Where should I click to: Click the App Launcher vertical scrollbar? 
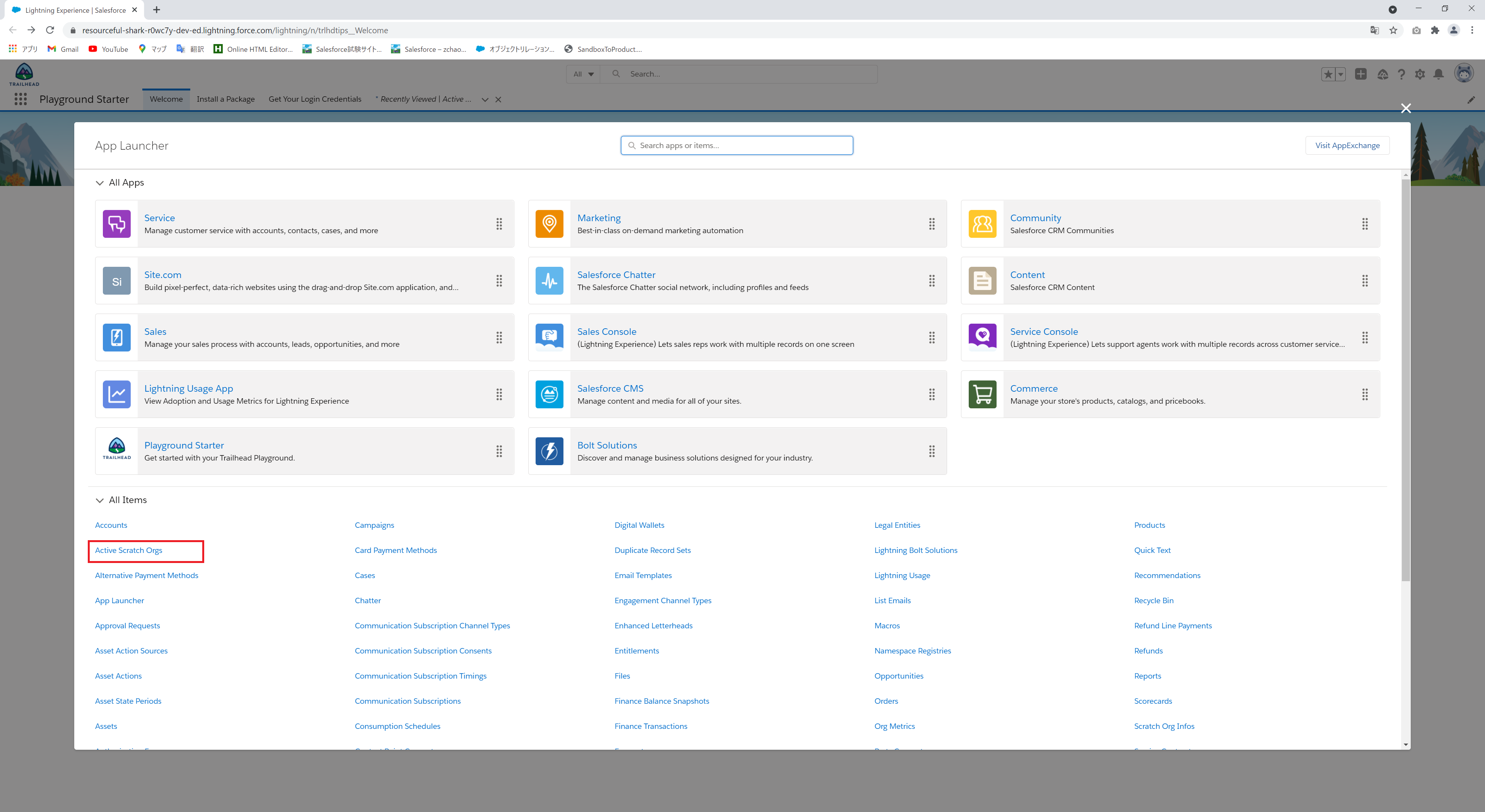tap(1405, 380)
